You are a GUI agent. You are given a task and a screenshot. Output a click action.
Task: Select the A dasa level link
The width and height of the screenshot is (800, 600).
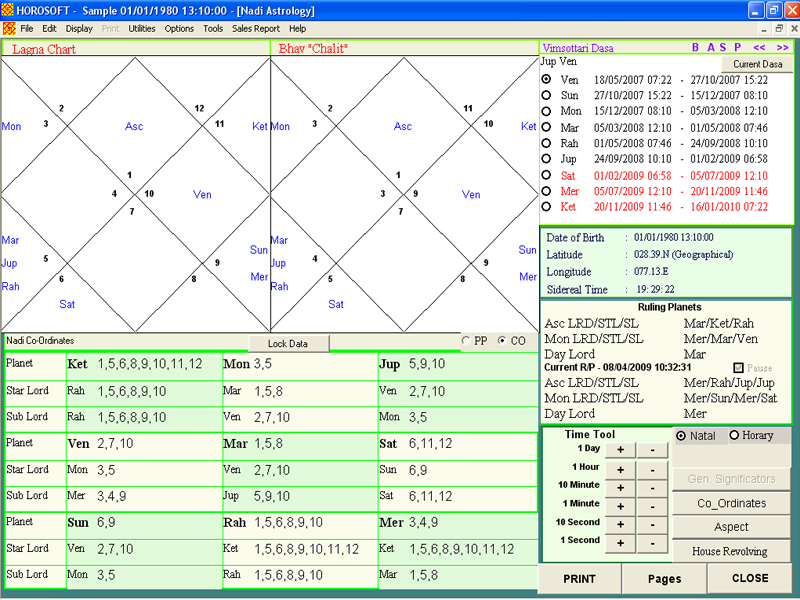pos(711,47)
